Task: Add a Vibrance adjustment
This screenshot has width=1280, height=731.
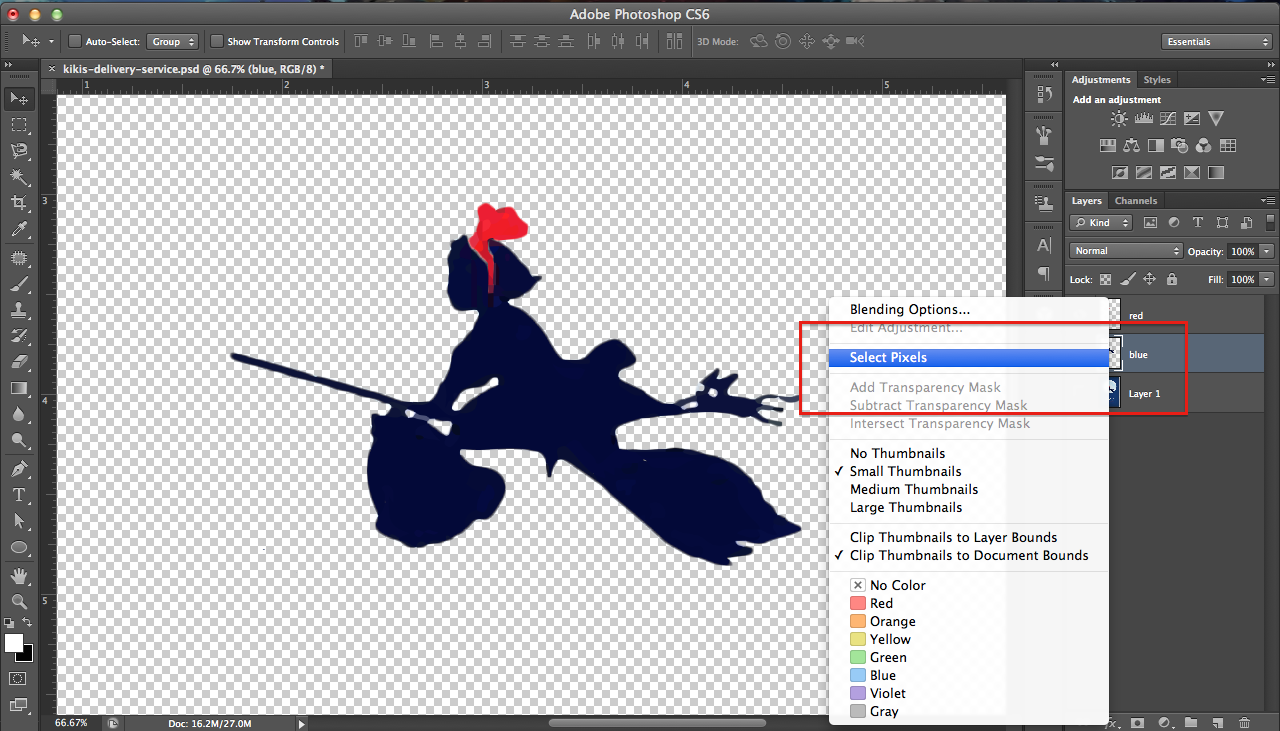Action: point(1216,119)
